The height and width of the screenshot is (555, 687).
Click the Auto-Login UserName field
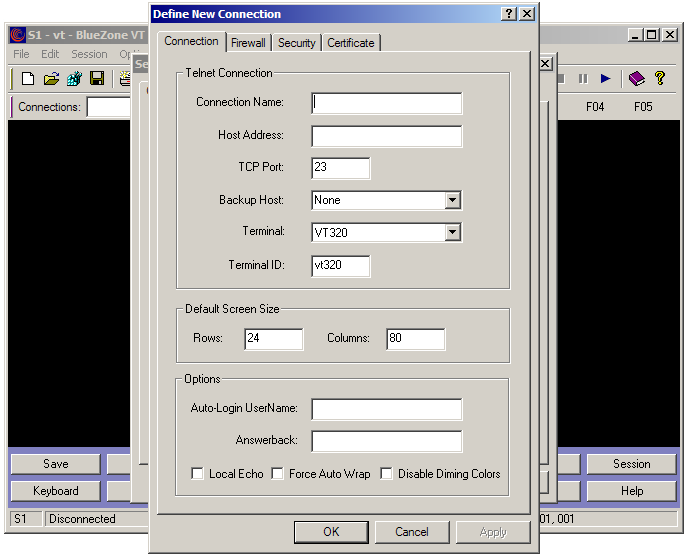[386, 409]
